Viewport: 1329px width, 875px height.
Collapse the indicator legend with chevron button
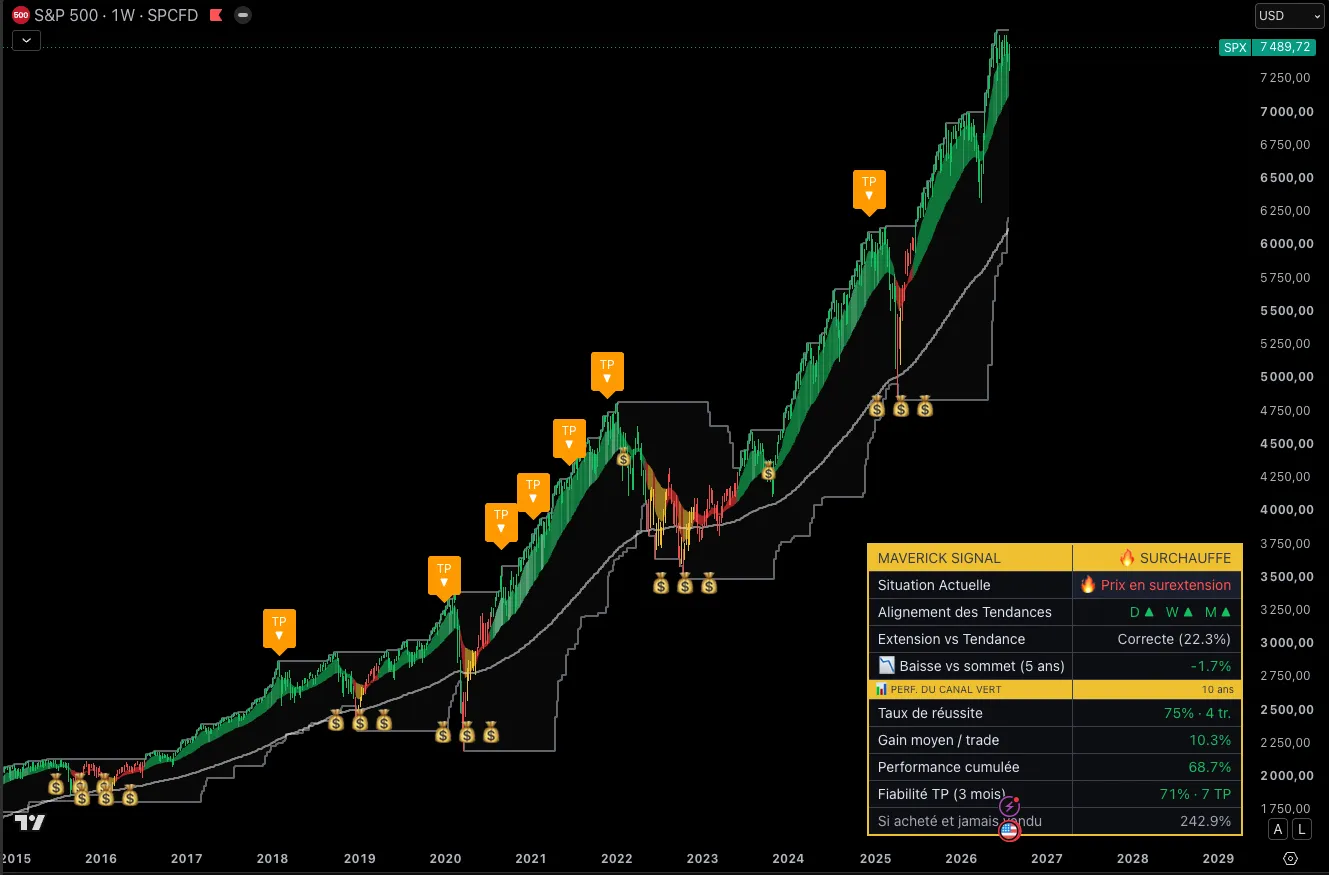point(26,41)
